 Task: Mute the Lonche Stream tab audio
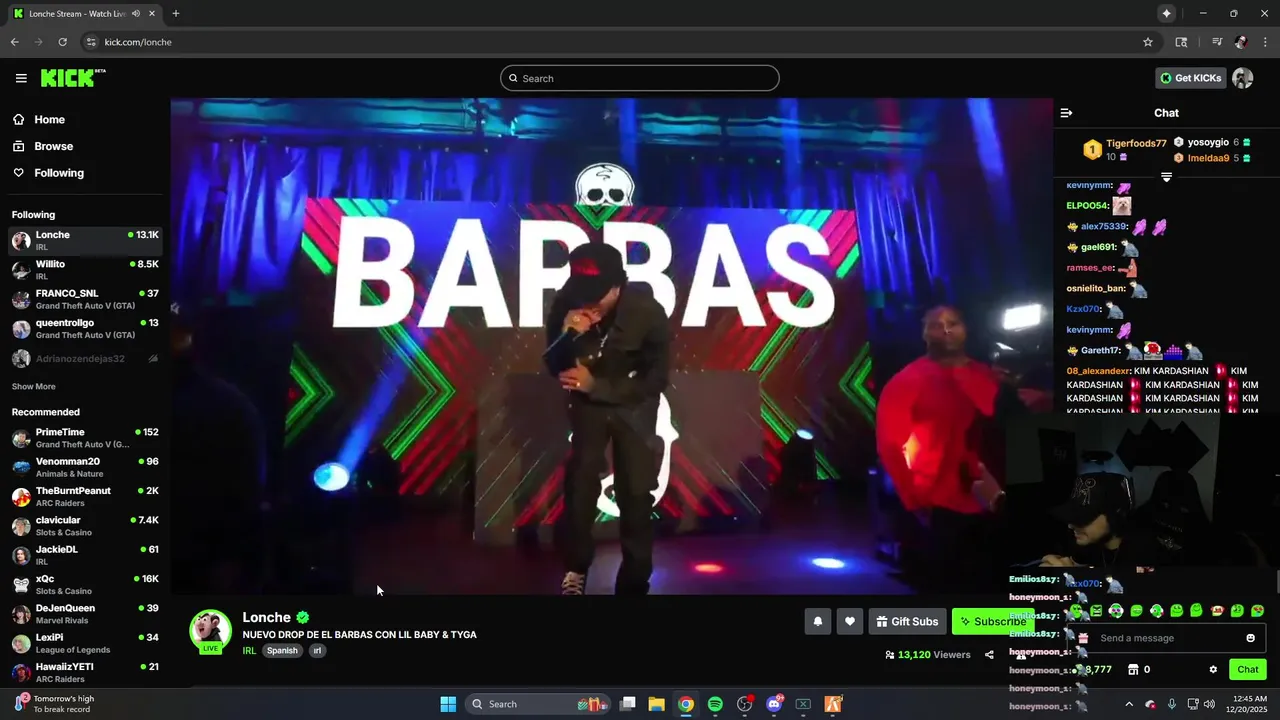click(136, 13)
